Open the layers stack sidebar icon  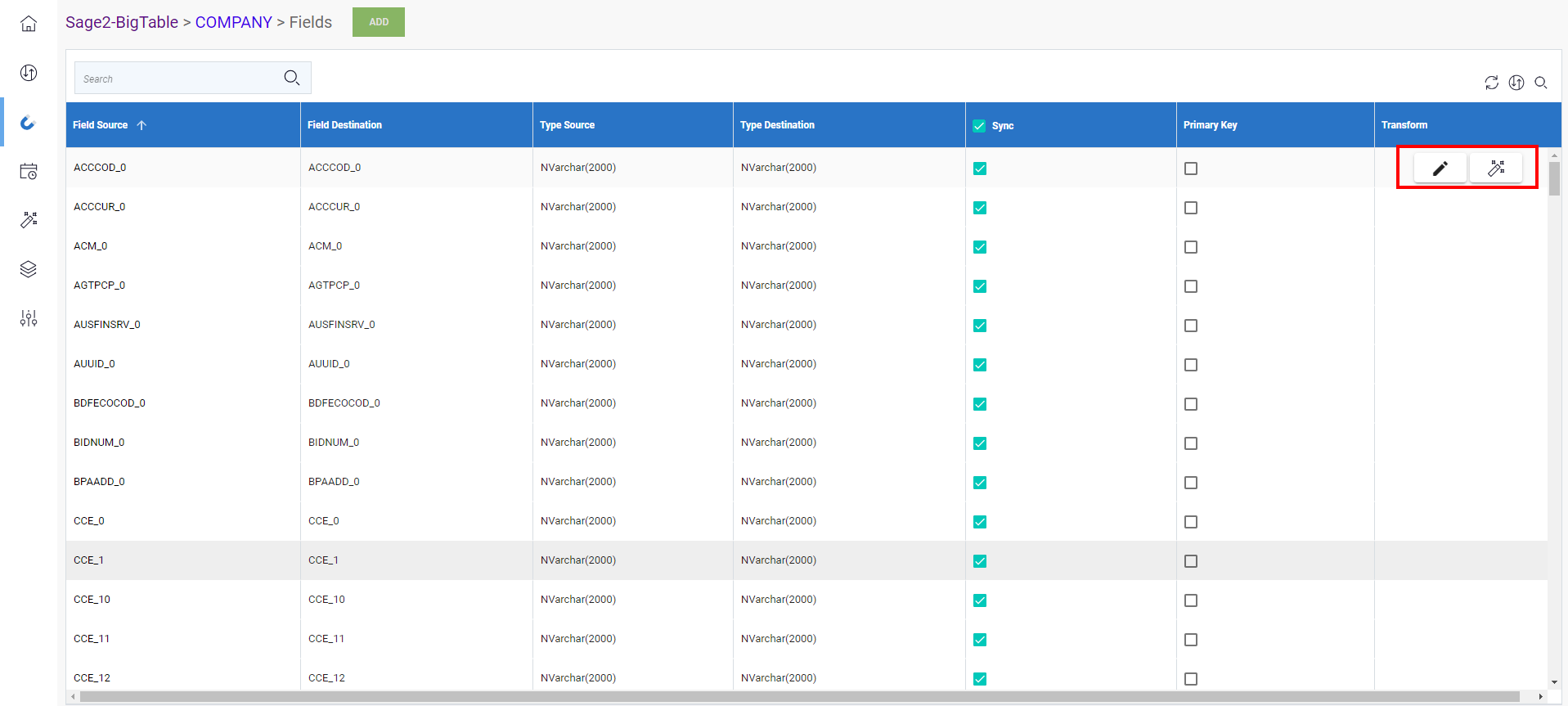click(29, 269)
